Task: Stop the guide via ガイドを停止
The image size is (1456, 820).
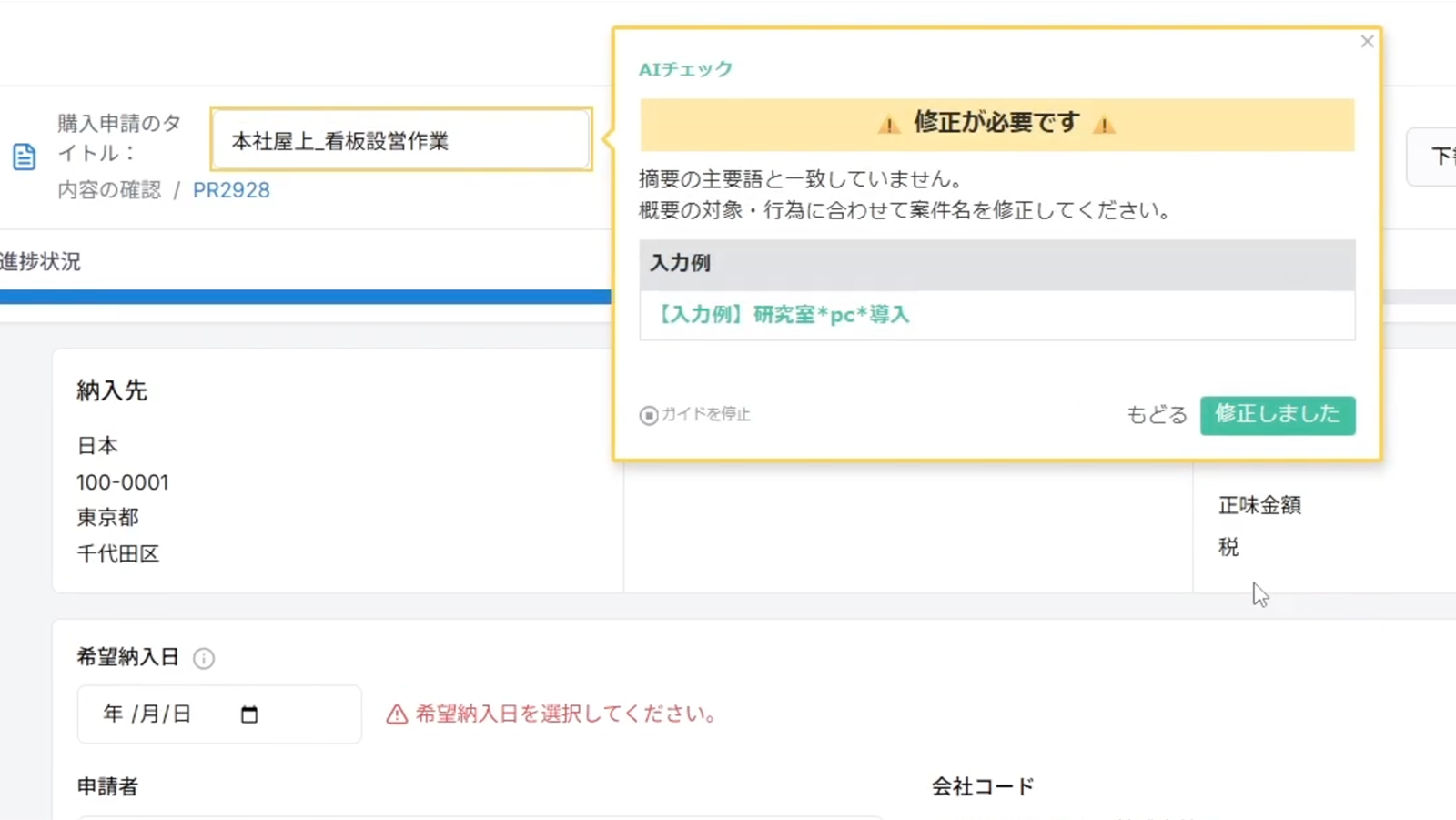Action: coord(695,415)
